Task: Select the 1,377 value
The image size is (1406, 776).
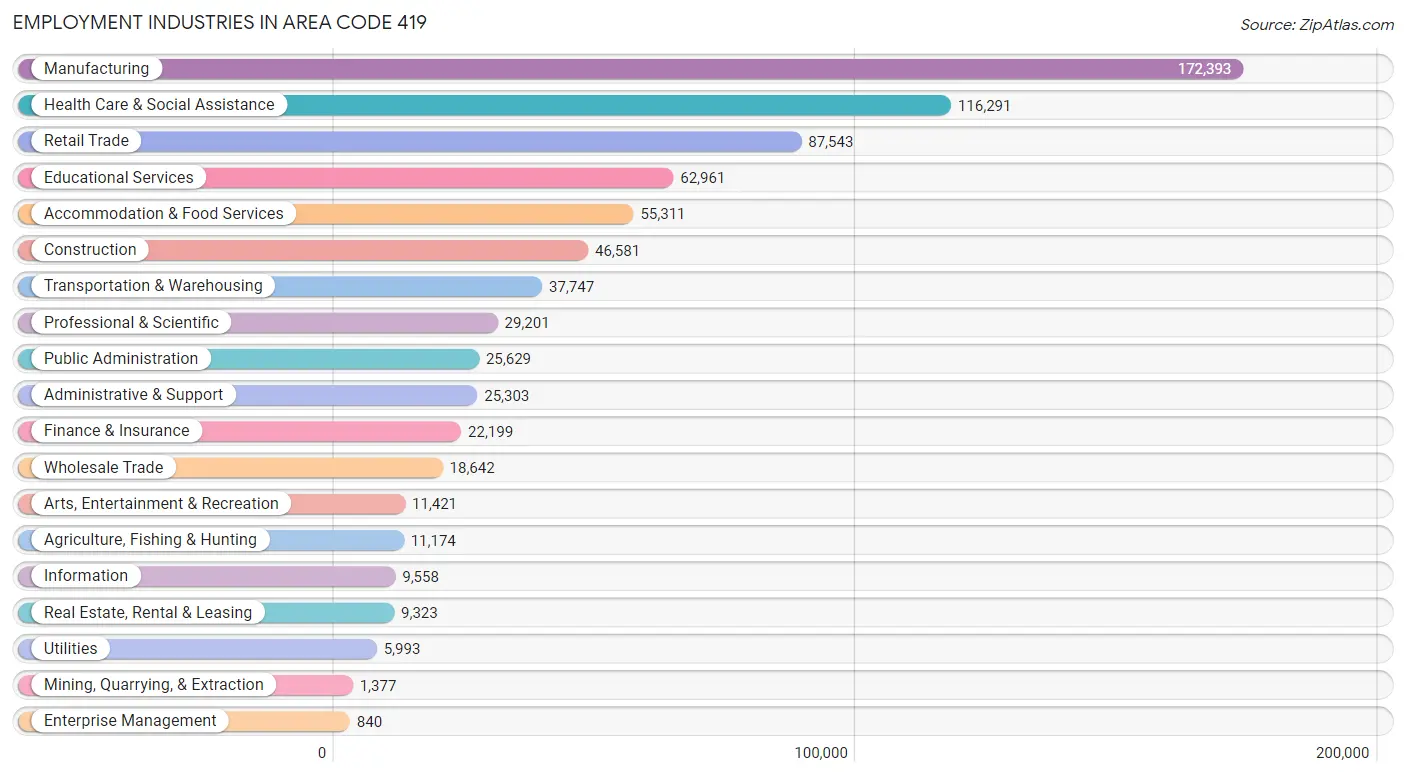Action: pos(378,685)
